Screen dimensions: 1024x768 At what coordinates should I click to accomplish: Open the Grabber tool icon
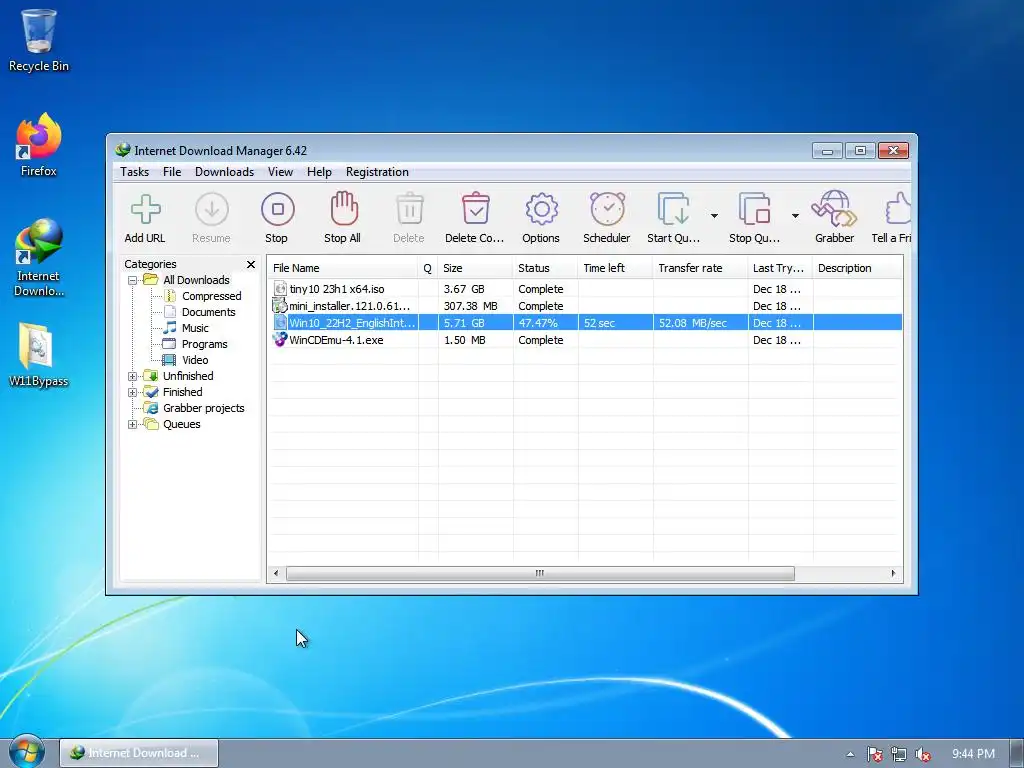pos(834,209)
